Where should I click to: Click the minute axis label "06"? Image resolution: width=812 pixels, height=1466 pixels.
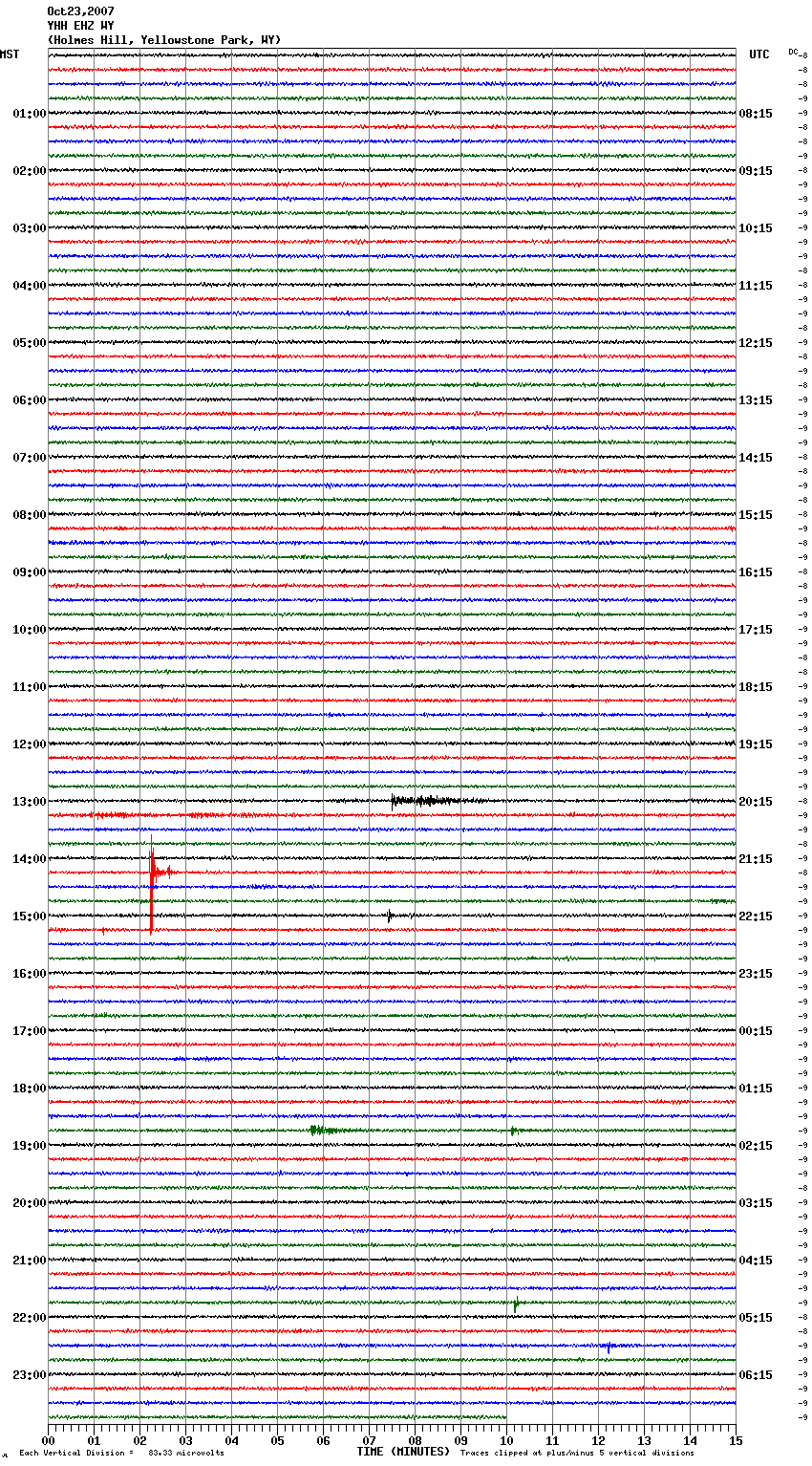tap(323, 1439)
